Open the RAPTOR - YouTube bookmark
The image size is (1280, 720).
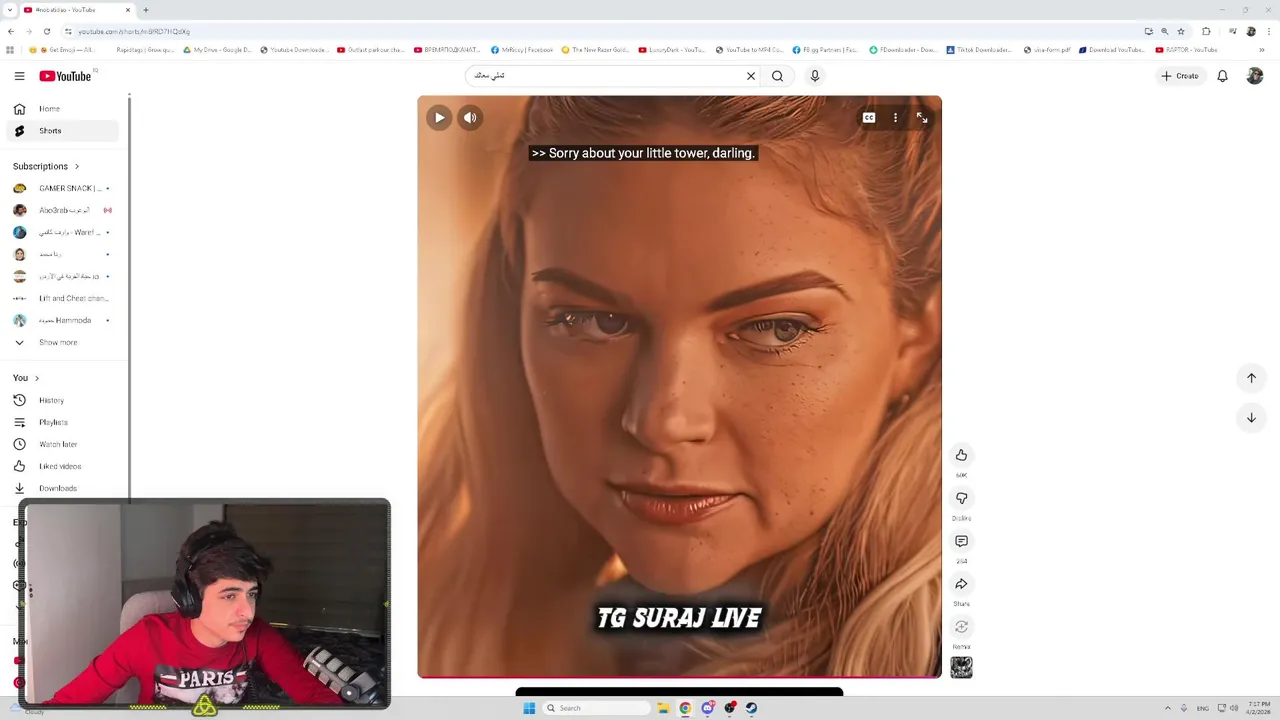point(1187,50)
